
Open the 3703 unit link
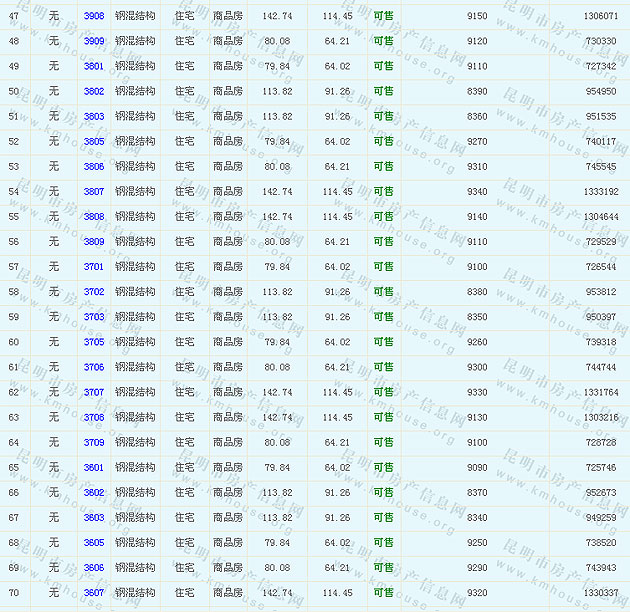(x=93, y=317)
